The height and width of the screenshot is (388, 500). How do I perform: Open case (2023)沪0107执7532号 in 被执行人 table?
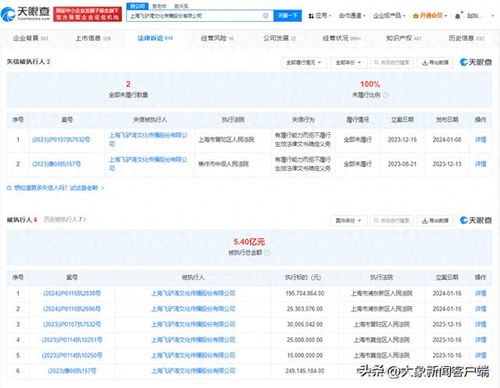coord(72,324)
